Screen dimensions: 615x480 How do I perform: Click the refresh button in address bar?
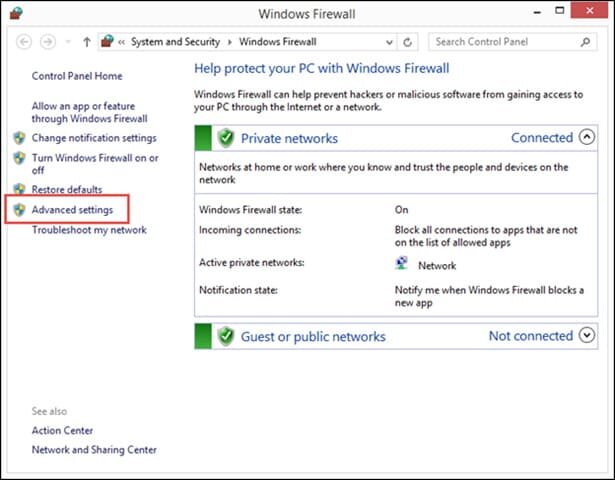coord(407,43)
